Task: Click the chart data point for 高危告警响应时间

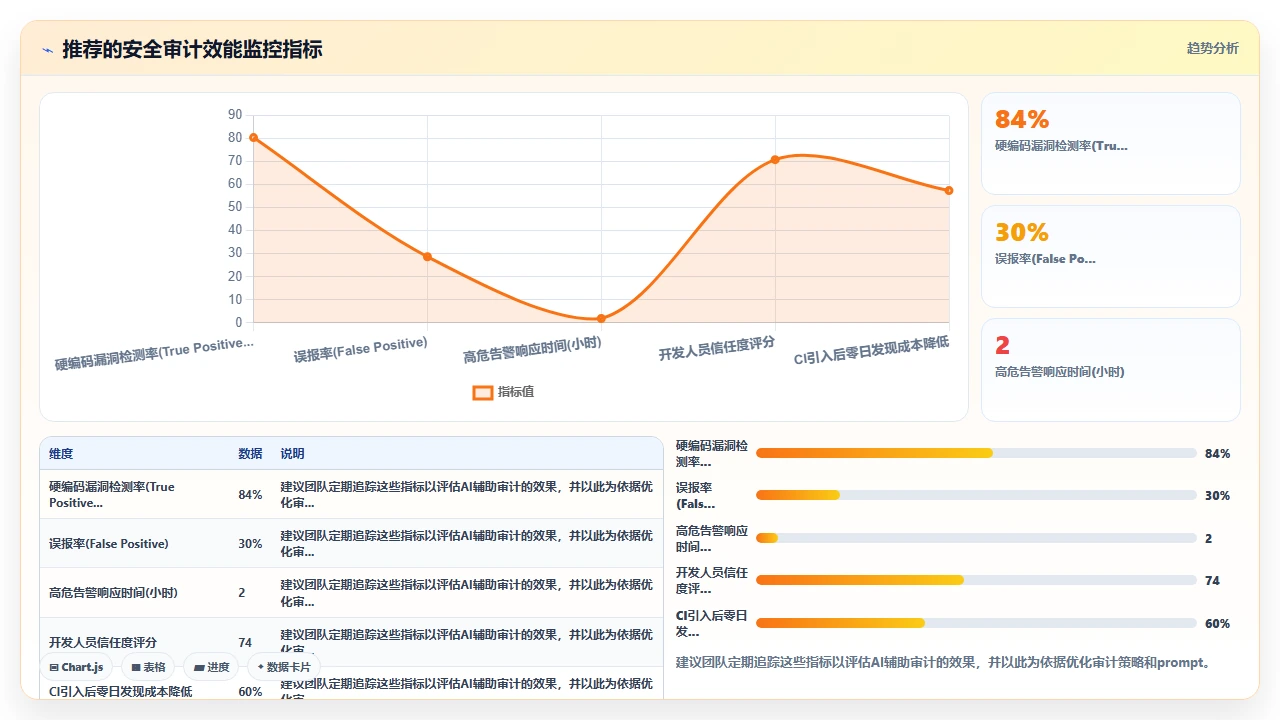Action: point(601,318)
